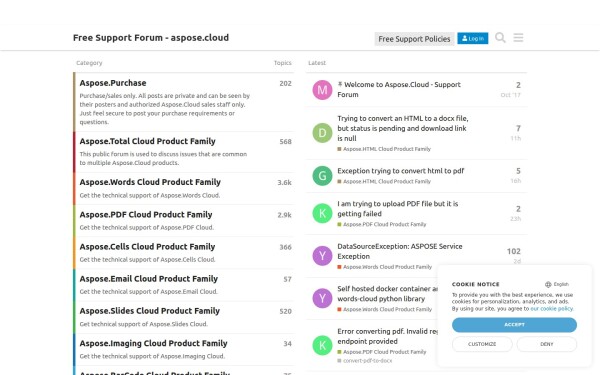The width and height of the screenshot is (600, 375).
Task: Click the green G user avatar
Action: pyautogui.click(x=322, y=176)
